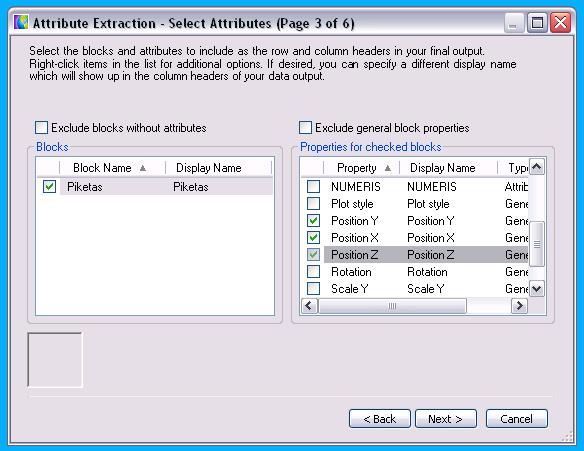Select the Piketas block name cell
Screen dimensions: 584x451
tap(85, 187)
